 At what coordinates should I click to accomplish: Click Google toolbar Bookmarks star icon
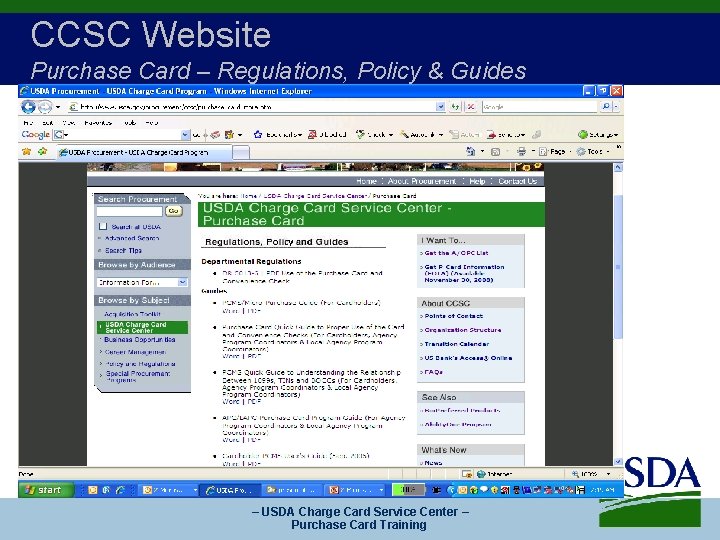[x=258, y=135]
